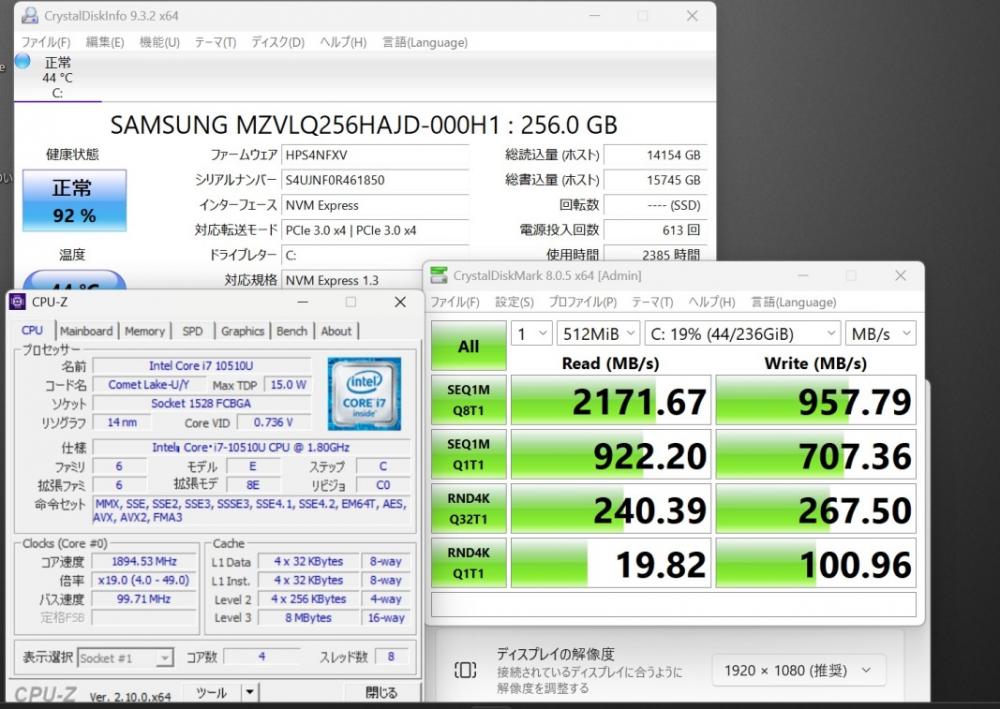Viewport: 1000px width, 709px height.
Task: Click the CPU-Z title bar app icon
Action: click(18, 302)
